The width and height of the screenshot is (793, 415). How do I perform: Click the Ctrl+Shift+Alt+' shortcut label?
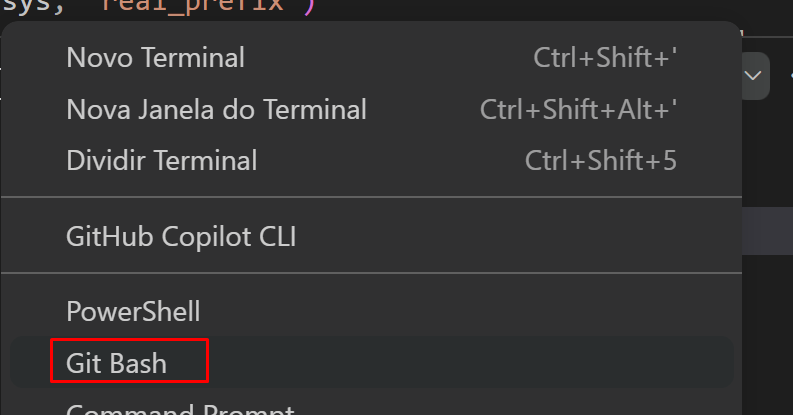click(579, 108)
